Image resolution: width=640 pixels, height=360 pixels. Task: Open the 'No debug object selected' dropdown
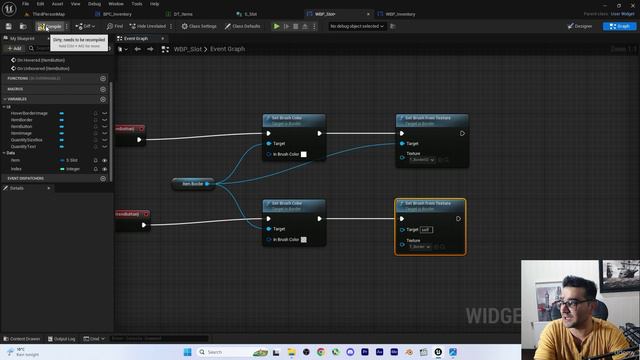point(357,26)
